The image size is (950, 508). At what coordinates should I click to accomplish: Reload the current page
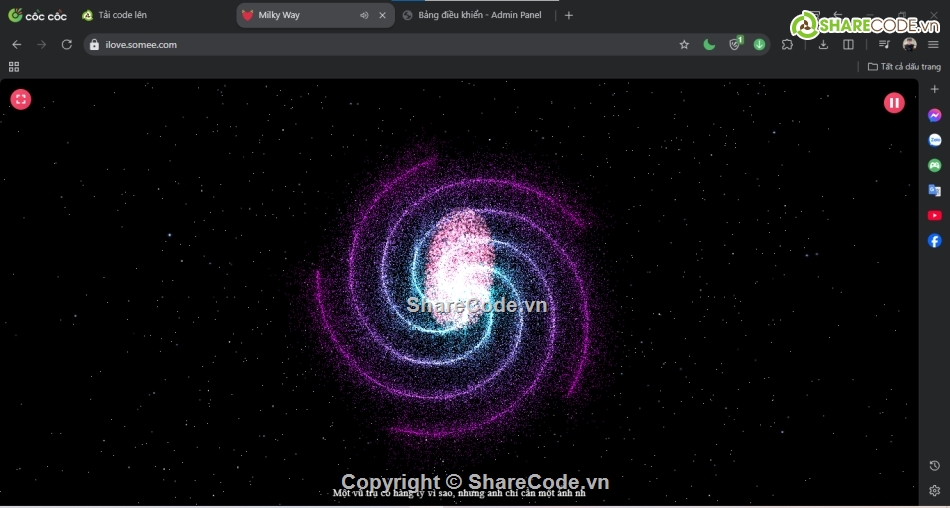pos(67,44)
